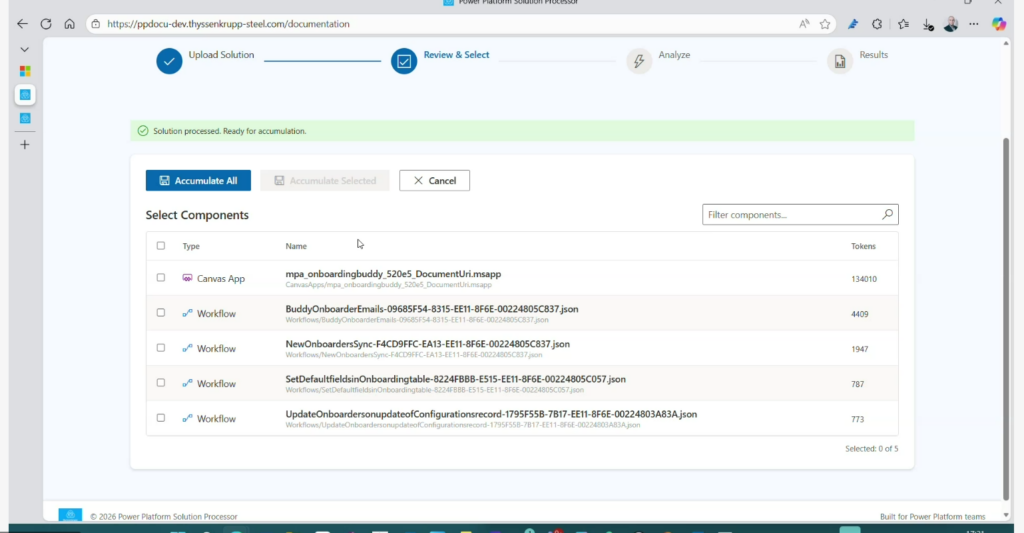
Task: Click the Upload Solution checkmark step icon
Action: (169, 62)
